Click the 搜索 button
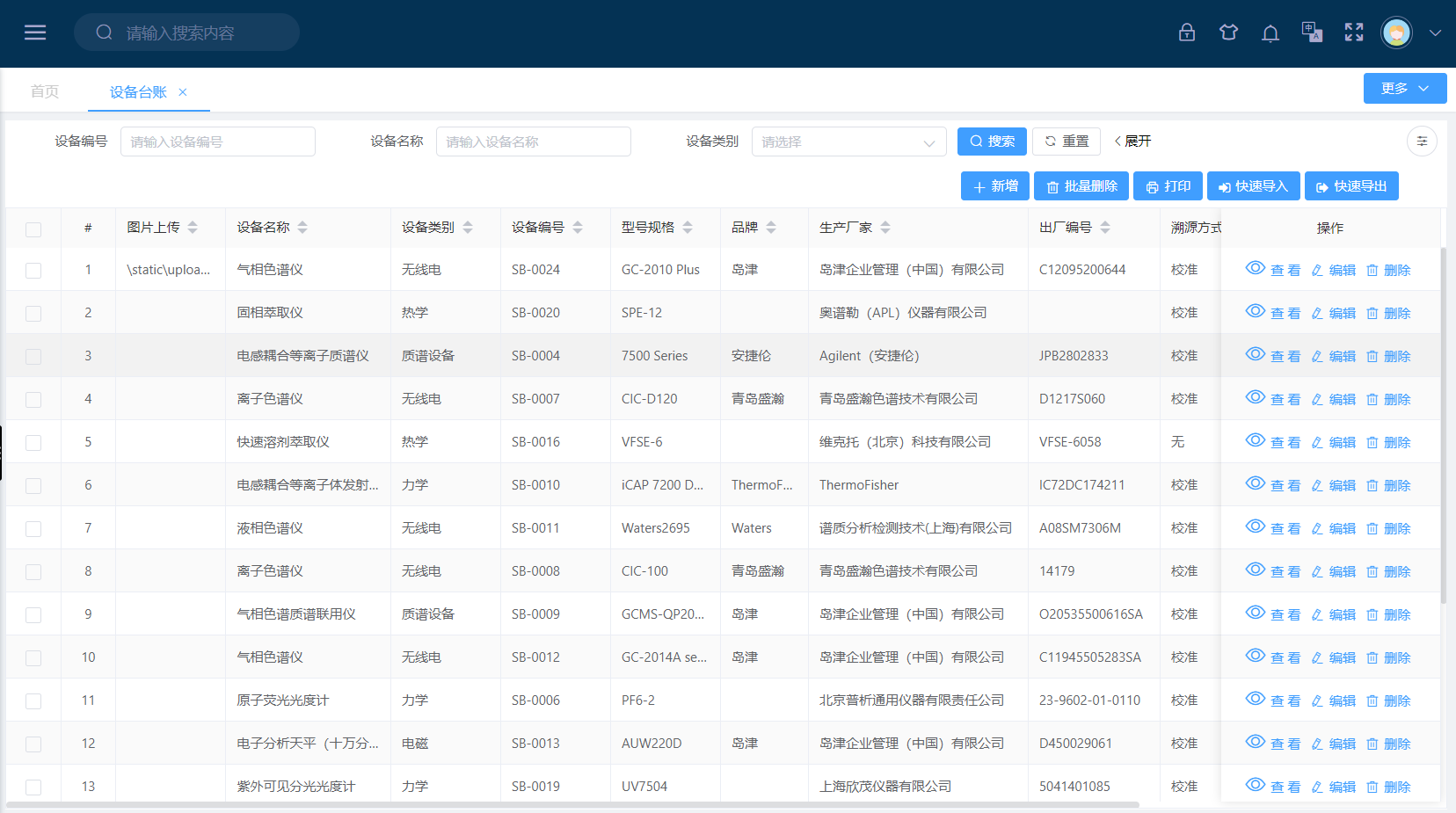The image size is (1456, 813). (992, 142)
